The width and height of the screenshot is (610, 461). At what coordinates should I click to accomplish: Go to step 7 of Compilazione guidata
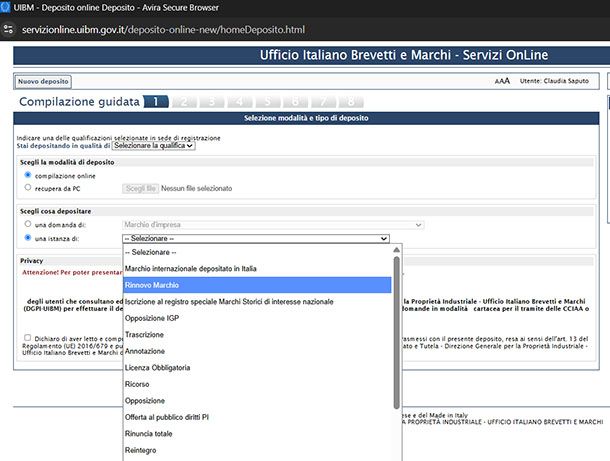(323, 102)
